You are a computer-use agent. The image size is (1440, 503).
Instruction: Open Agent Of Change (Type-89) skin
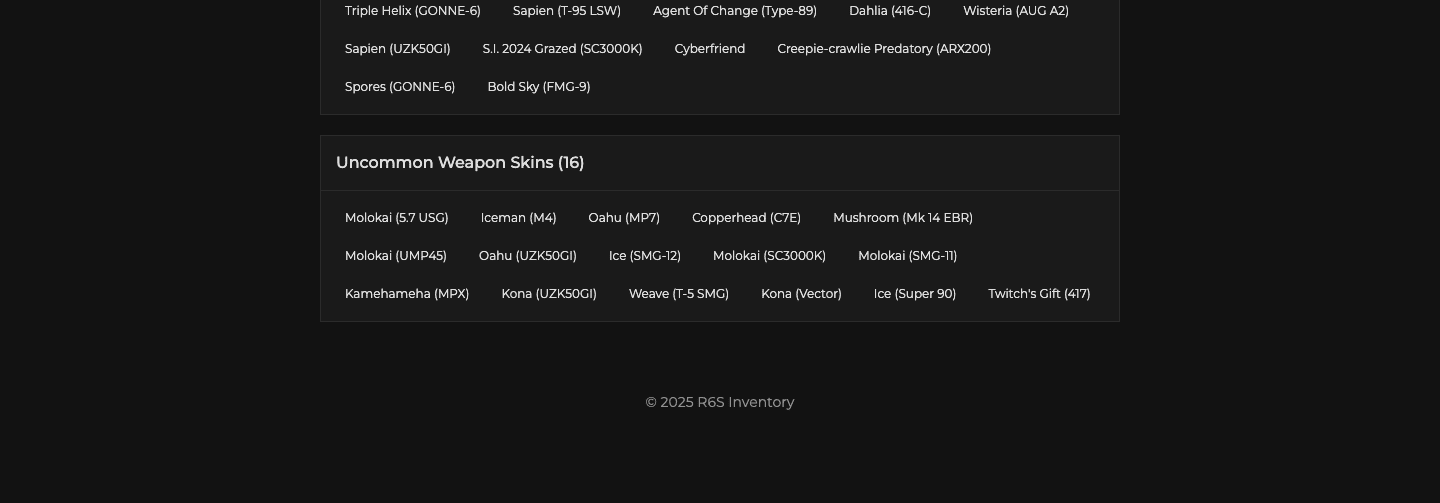click(x=734, y=11)
